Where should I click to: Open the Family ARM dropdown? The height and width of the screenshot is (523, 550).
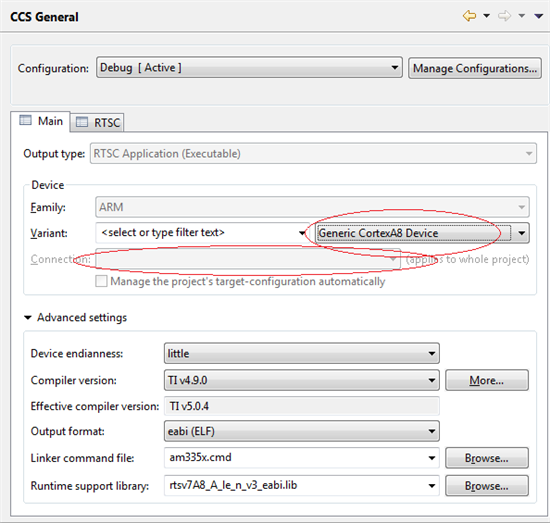tap(312, 207)
